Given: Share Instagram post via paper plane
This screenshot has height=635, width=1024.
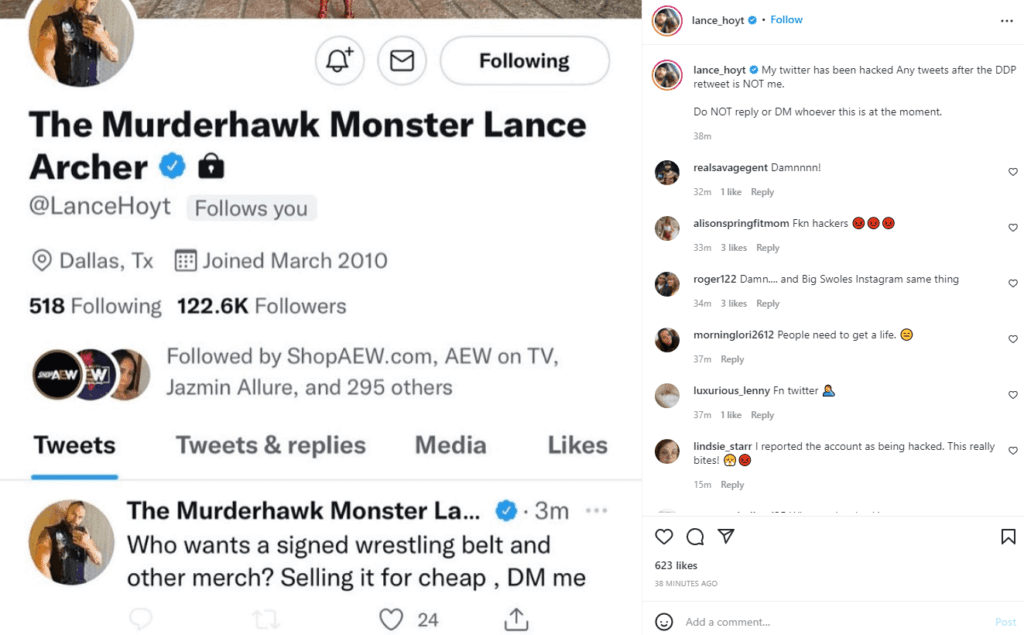Looking at the screenshot, I should 726,537.
